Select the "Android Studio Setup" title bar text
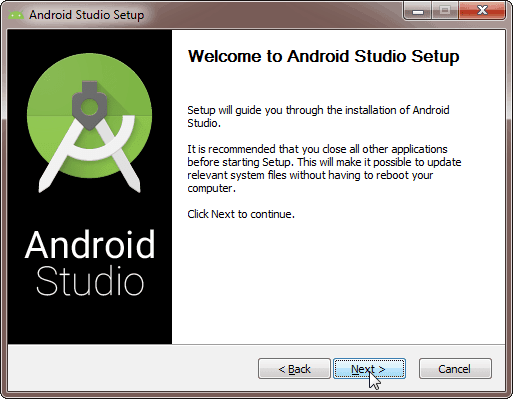The image size is (513, 399). coord(87,15)
